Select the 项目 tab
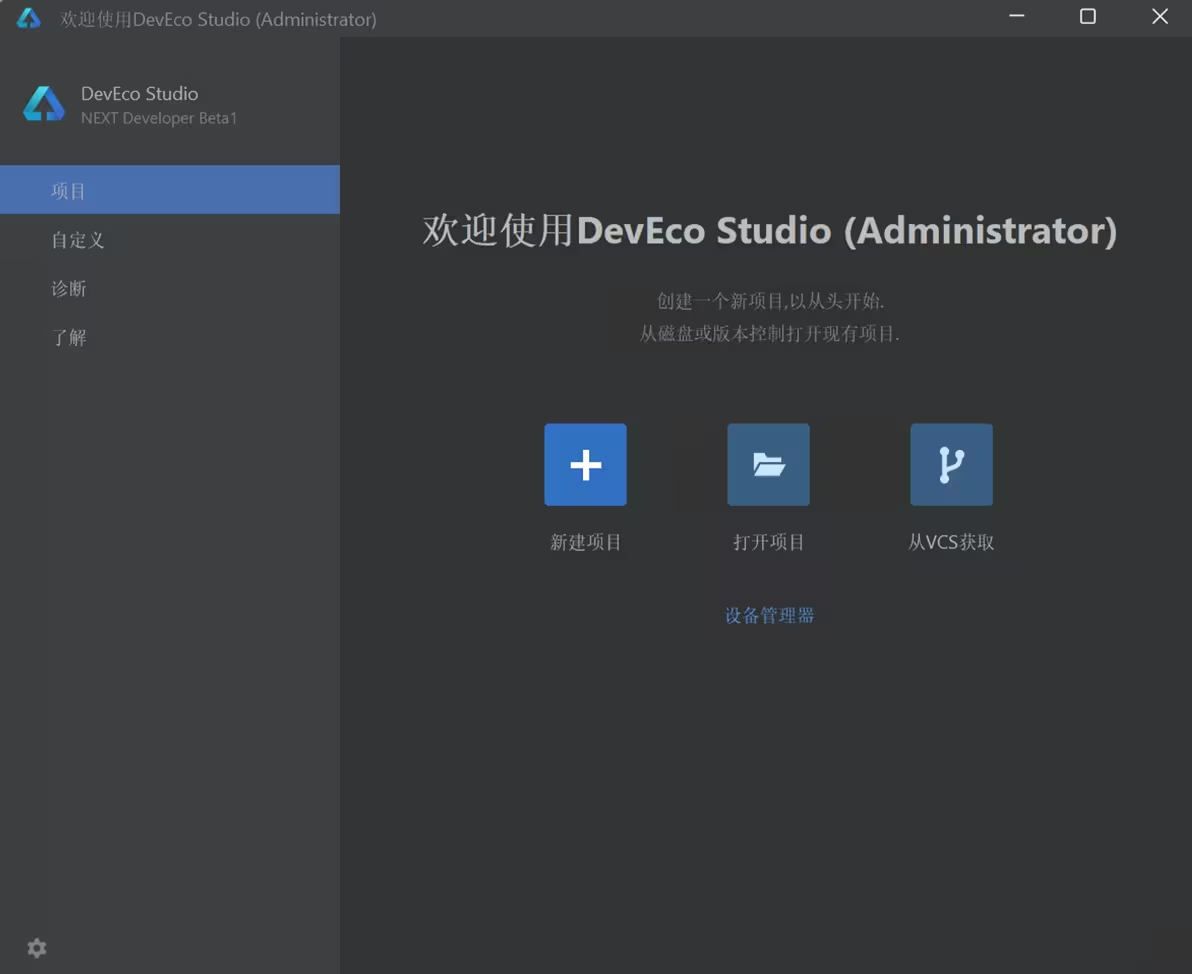The width and height of the screenshot is (1192, 974). 170,189
